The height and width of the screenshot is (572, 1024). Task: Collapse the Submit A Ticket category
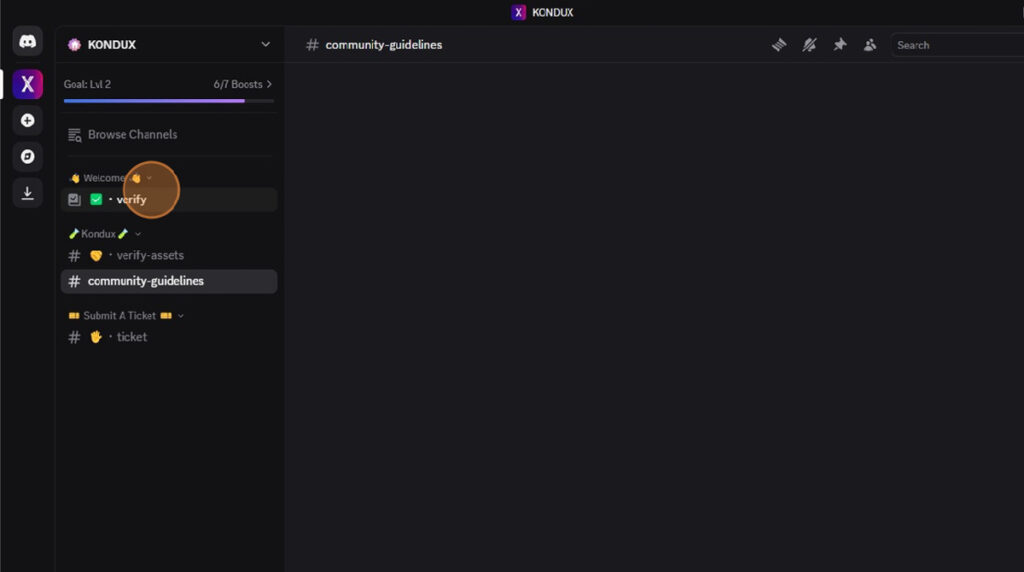point(126,315)
